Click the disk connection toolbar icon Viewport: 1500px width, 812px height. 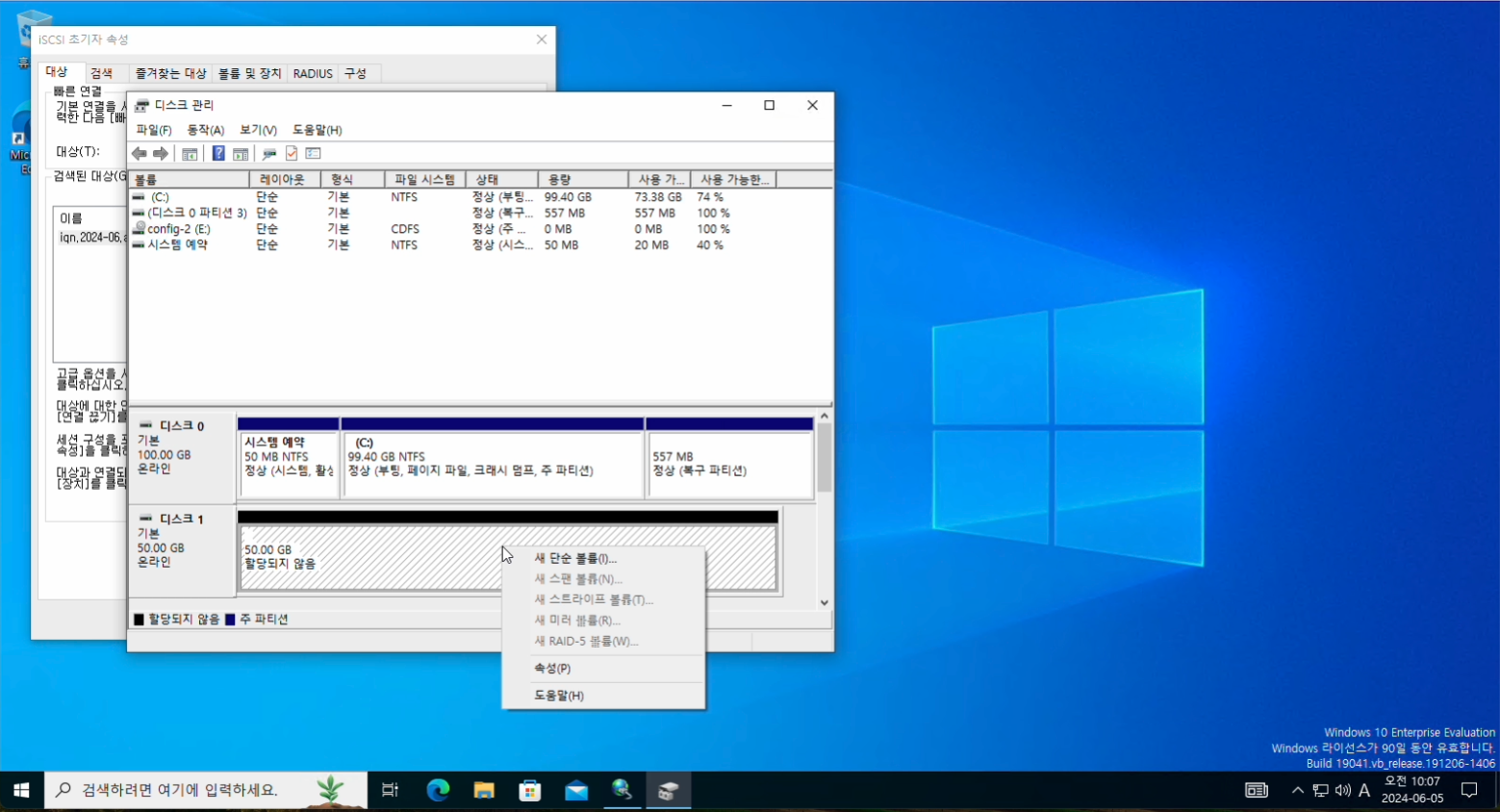tap(269, 154)
